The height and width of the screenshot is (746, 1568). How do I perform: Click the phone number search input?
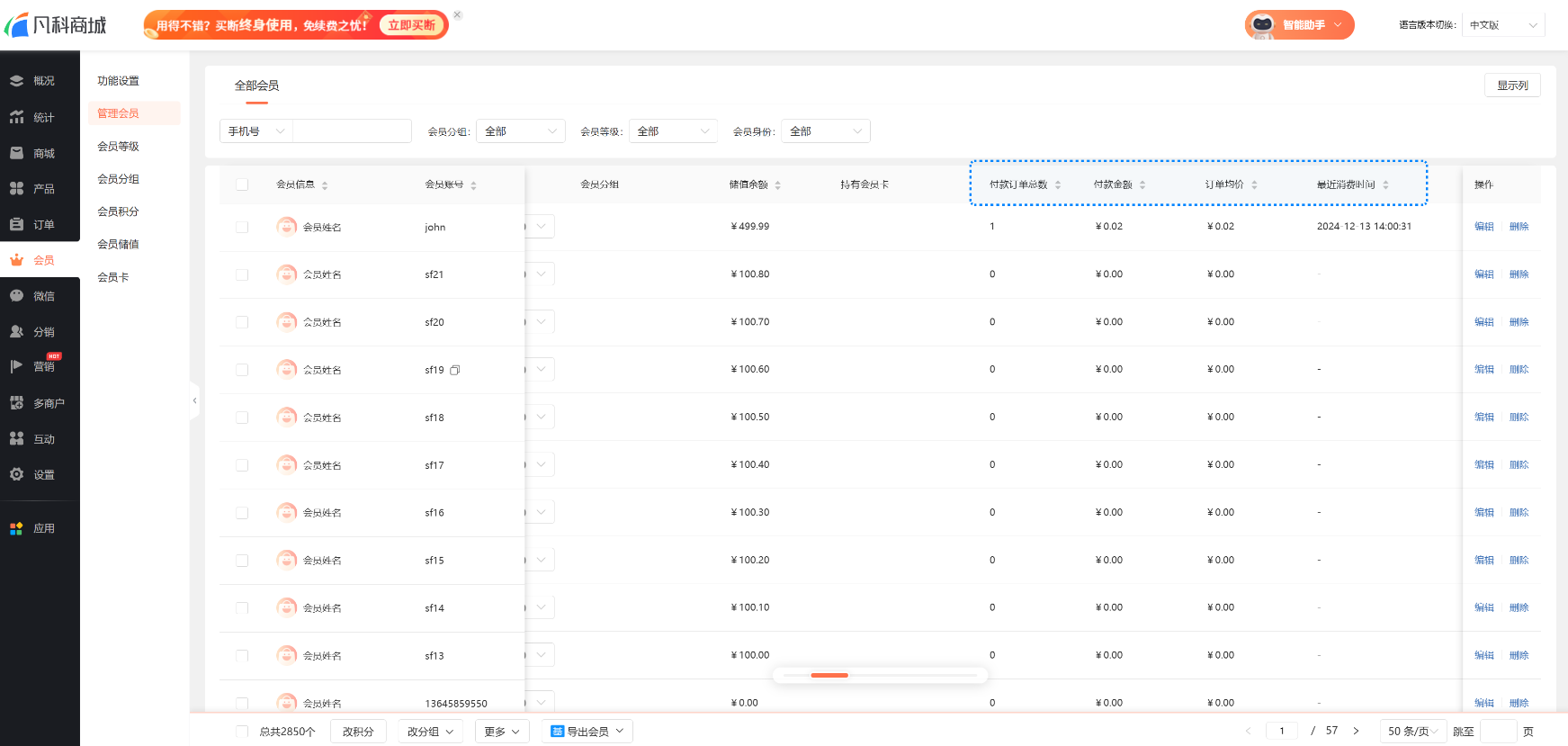(352, 131)
